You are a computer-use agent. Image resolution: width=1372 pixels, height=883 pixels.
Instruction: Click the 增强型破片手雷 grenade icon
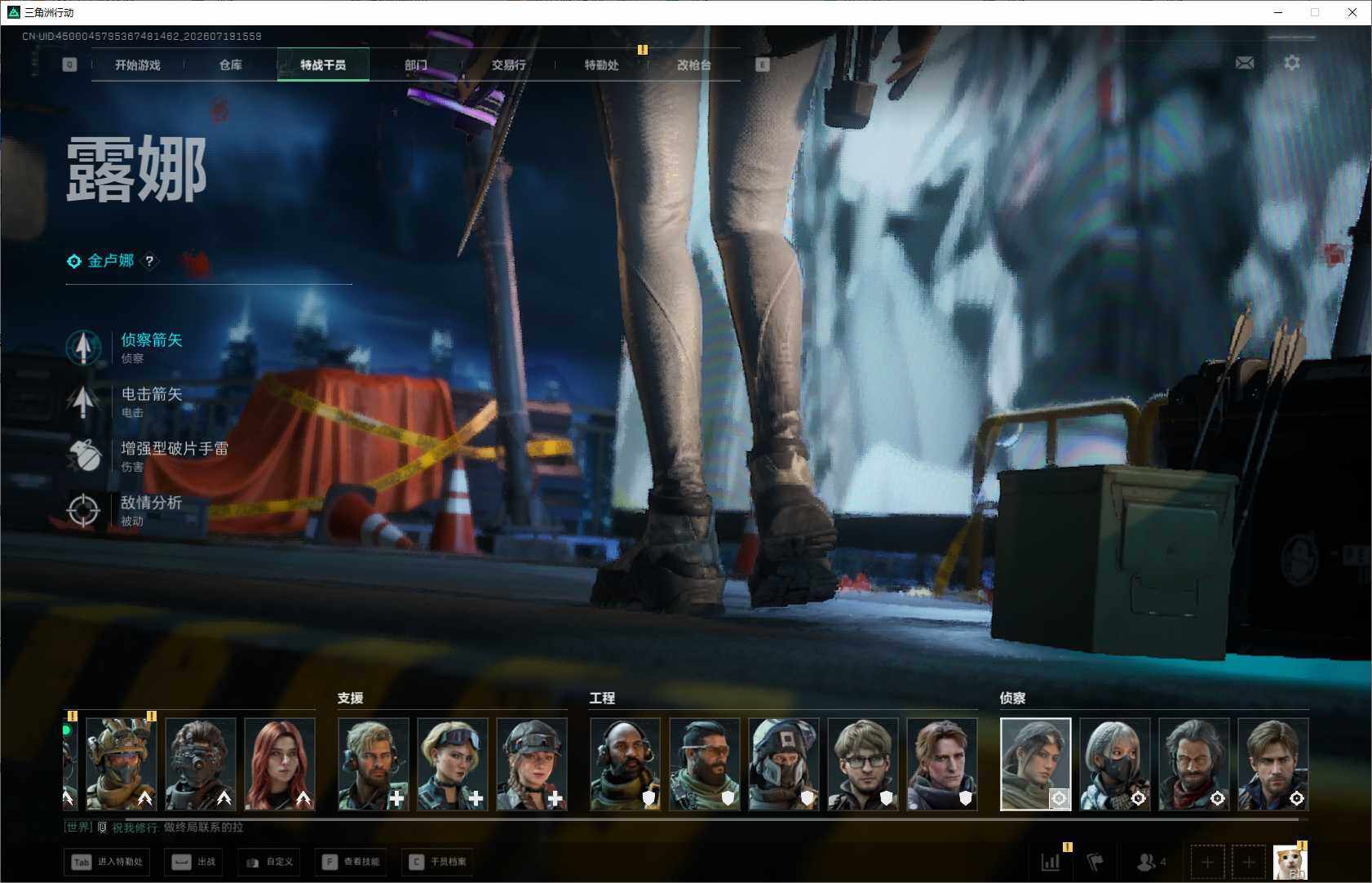pos(83,455)
